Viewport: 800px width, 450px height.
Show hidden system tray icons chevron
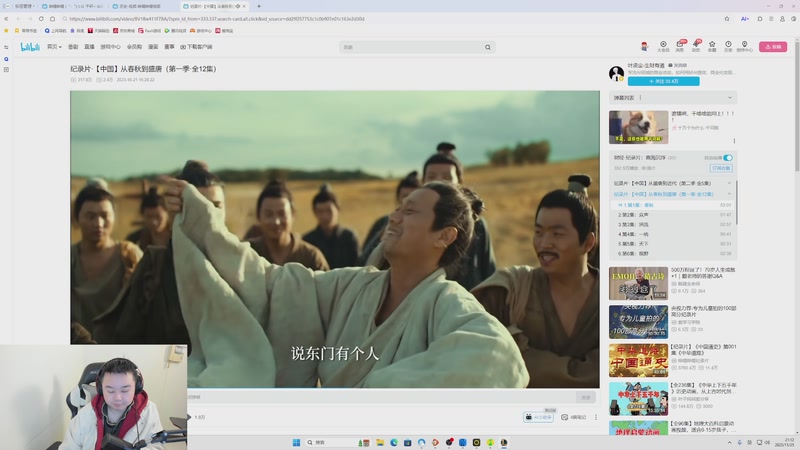(730, 442)
